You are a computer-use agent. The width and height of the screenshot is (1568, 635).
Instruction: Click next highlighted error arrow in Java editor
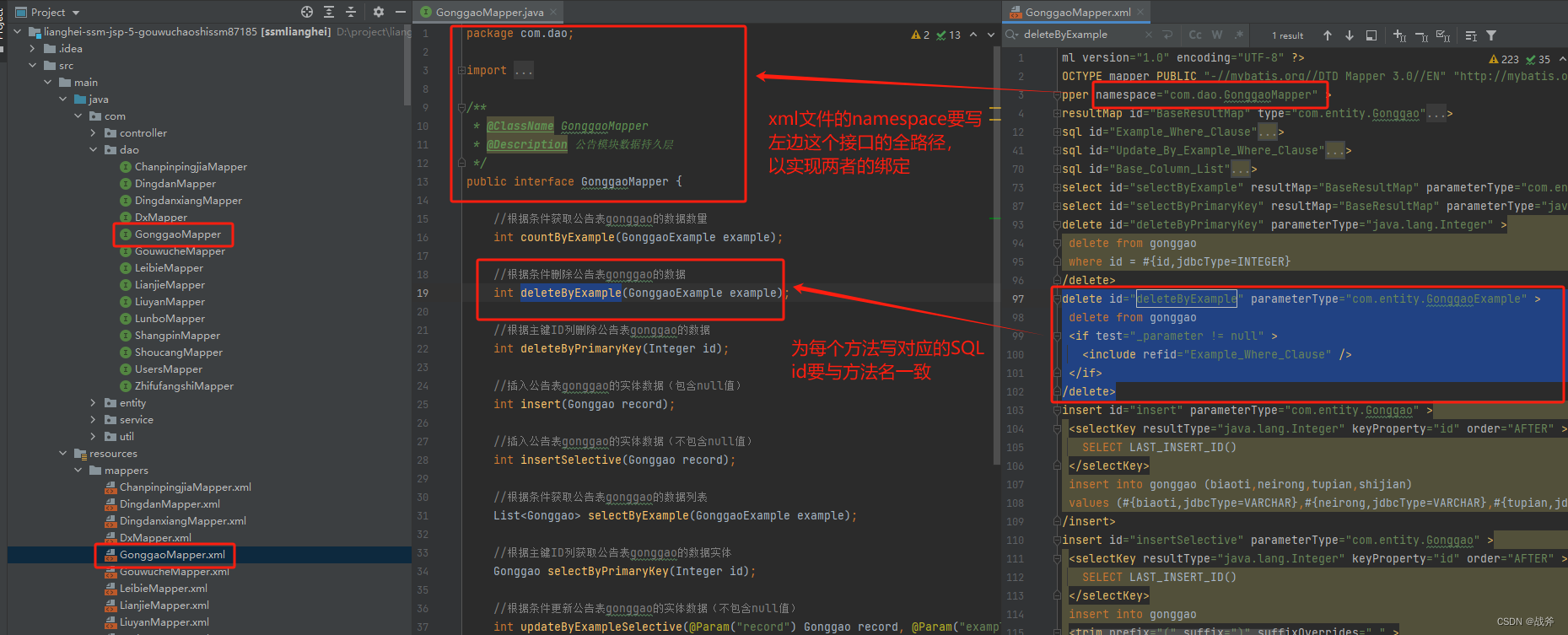coord(991,35)
